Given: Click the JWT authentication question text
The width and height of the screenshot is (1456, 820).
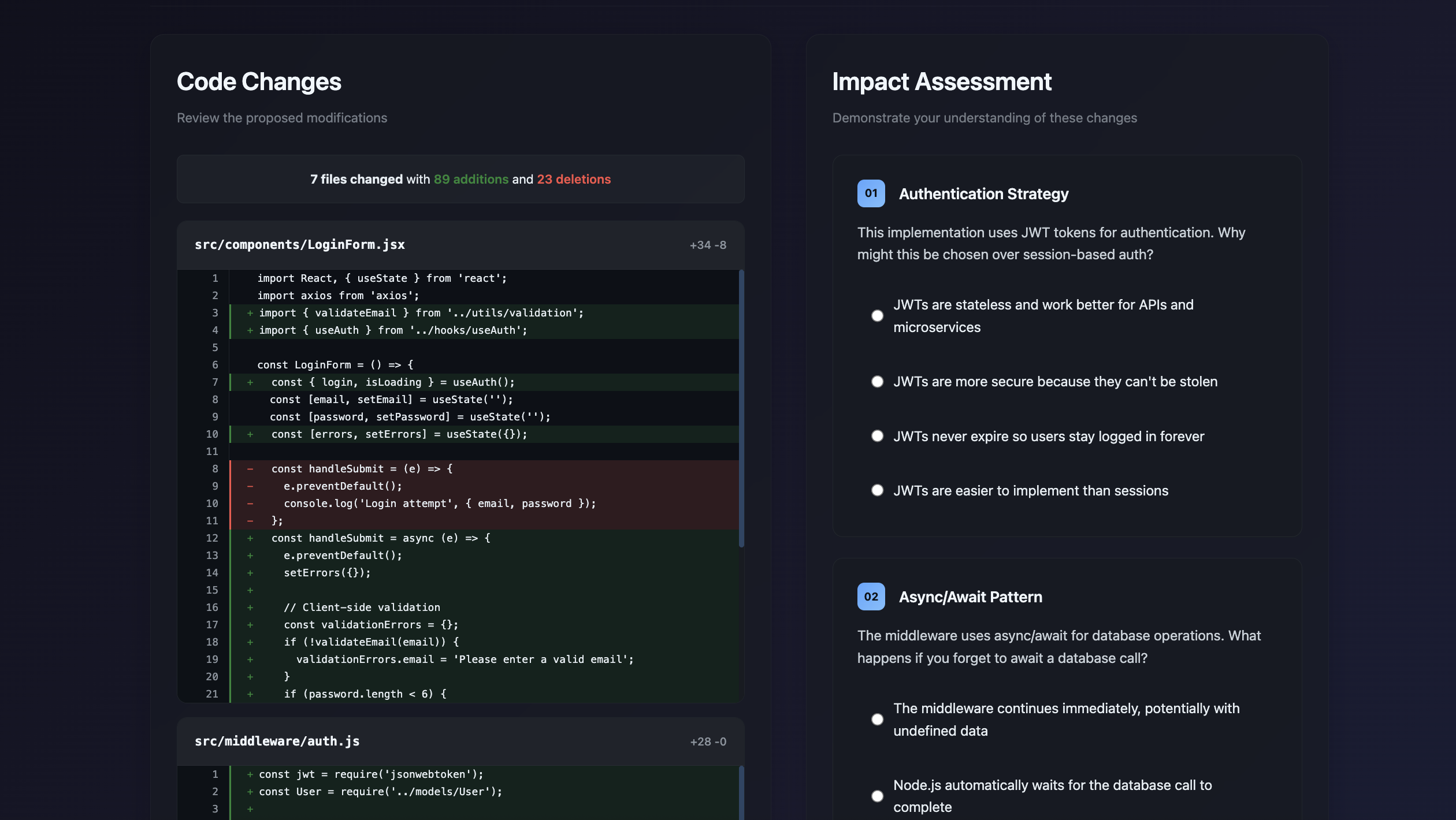Looking at the screenshot, I should pos(1051,243).
